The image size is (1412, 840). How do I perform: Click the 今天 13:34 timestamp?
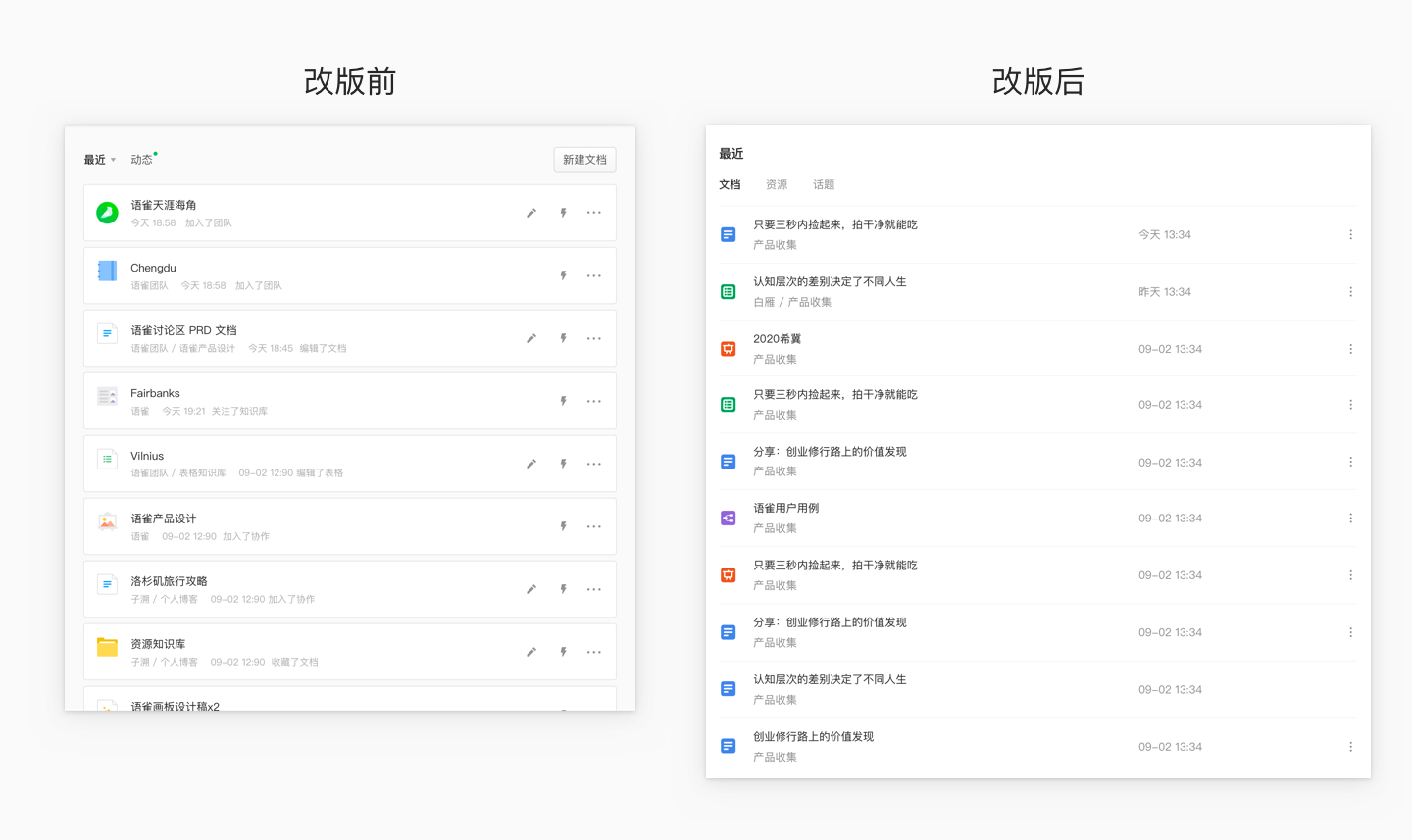pos(1165,235)
